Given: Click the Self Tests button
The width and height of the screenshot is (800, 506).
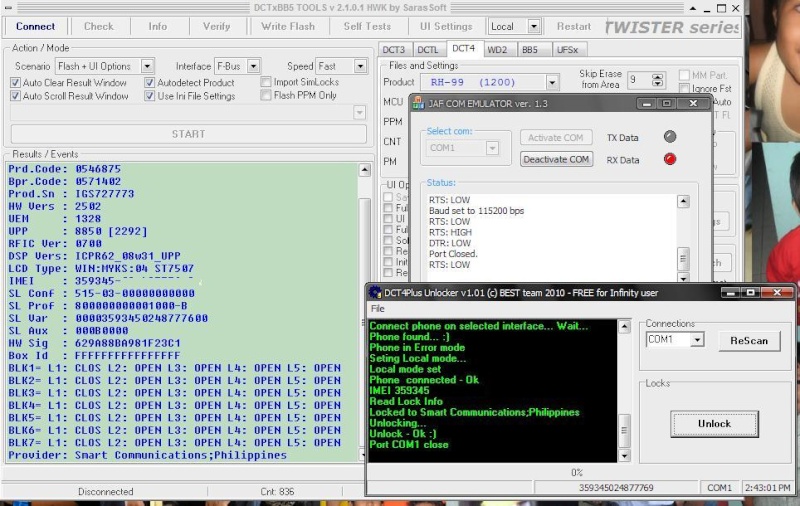Looking at the screenshot, I should [367, 26].
